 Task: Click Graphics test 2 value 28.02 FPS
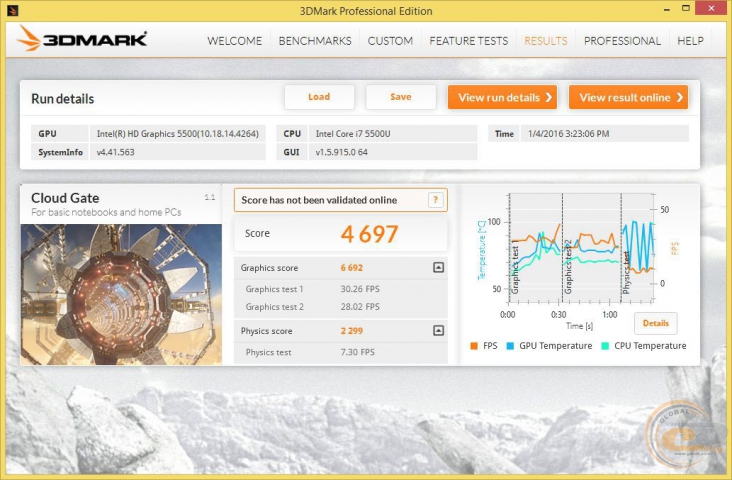pos(360,307)
